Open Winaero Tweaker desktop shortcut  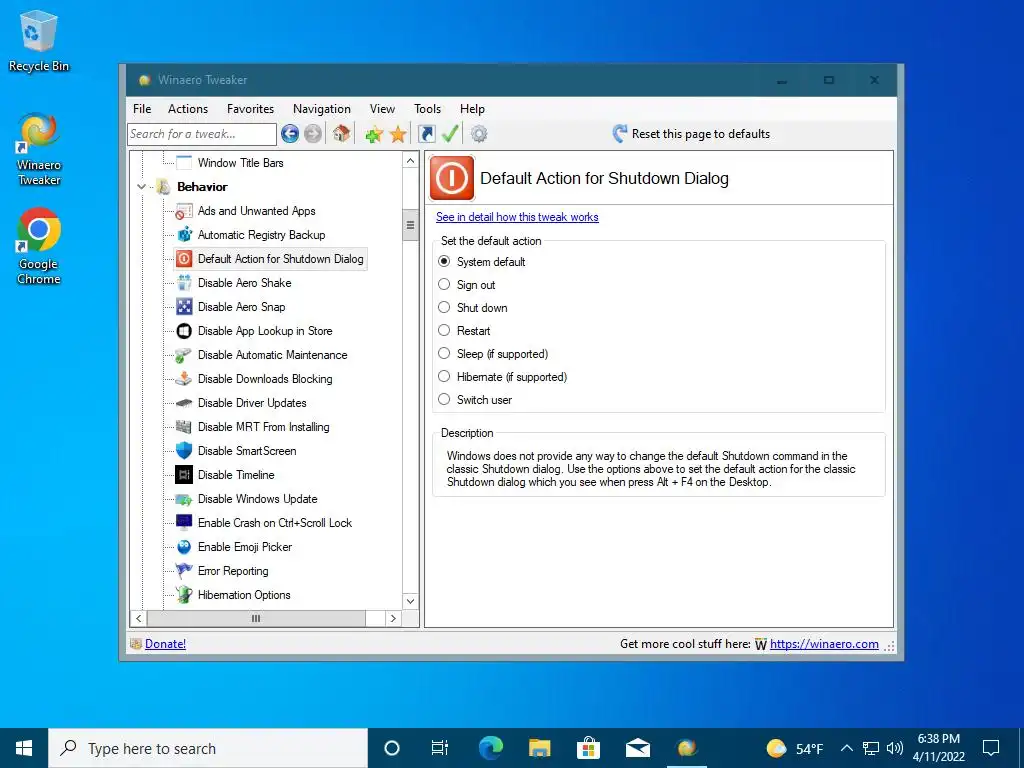39,150
